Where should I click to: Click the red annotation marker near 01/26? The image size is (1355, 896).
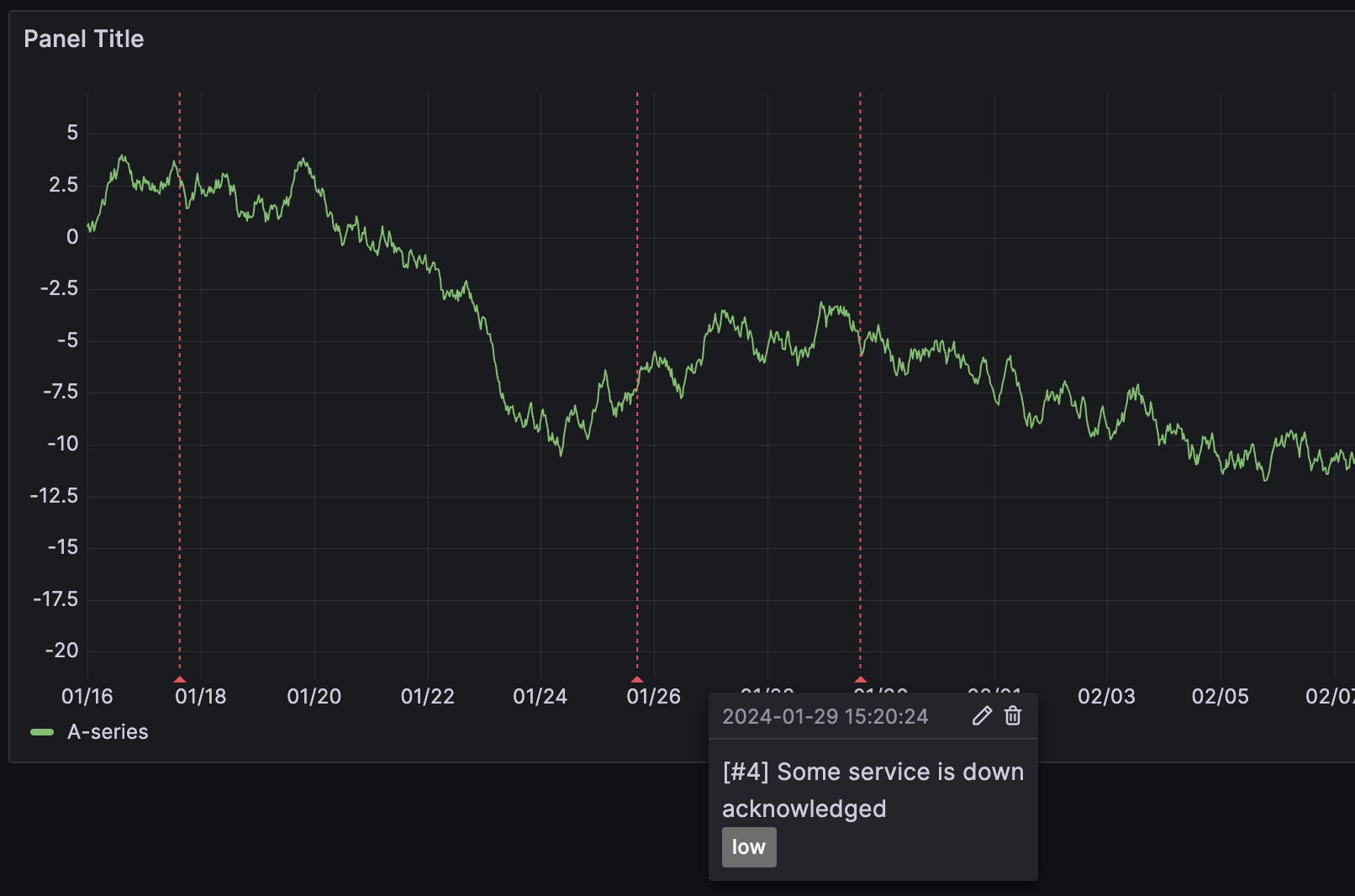pyautogui.click(x=637, y=677)
